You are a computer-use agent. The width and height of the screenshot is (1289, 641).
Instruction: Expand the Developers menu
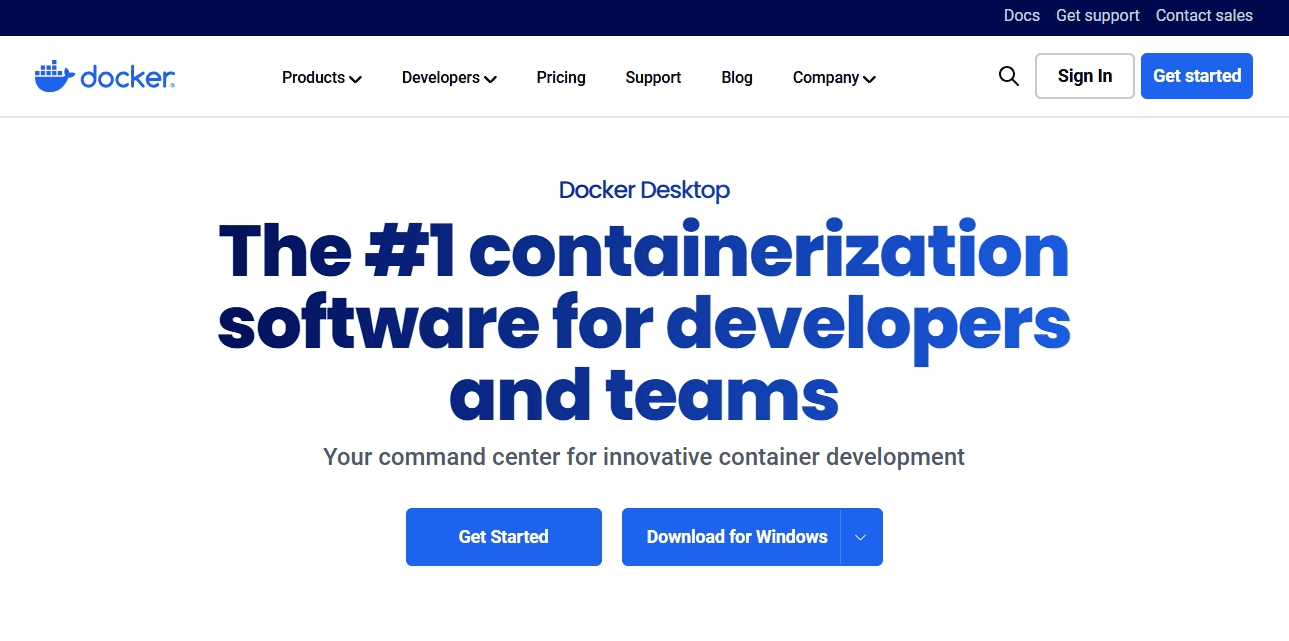point(449,77)
